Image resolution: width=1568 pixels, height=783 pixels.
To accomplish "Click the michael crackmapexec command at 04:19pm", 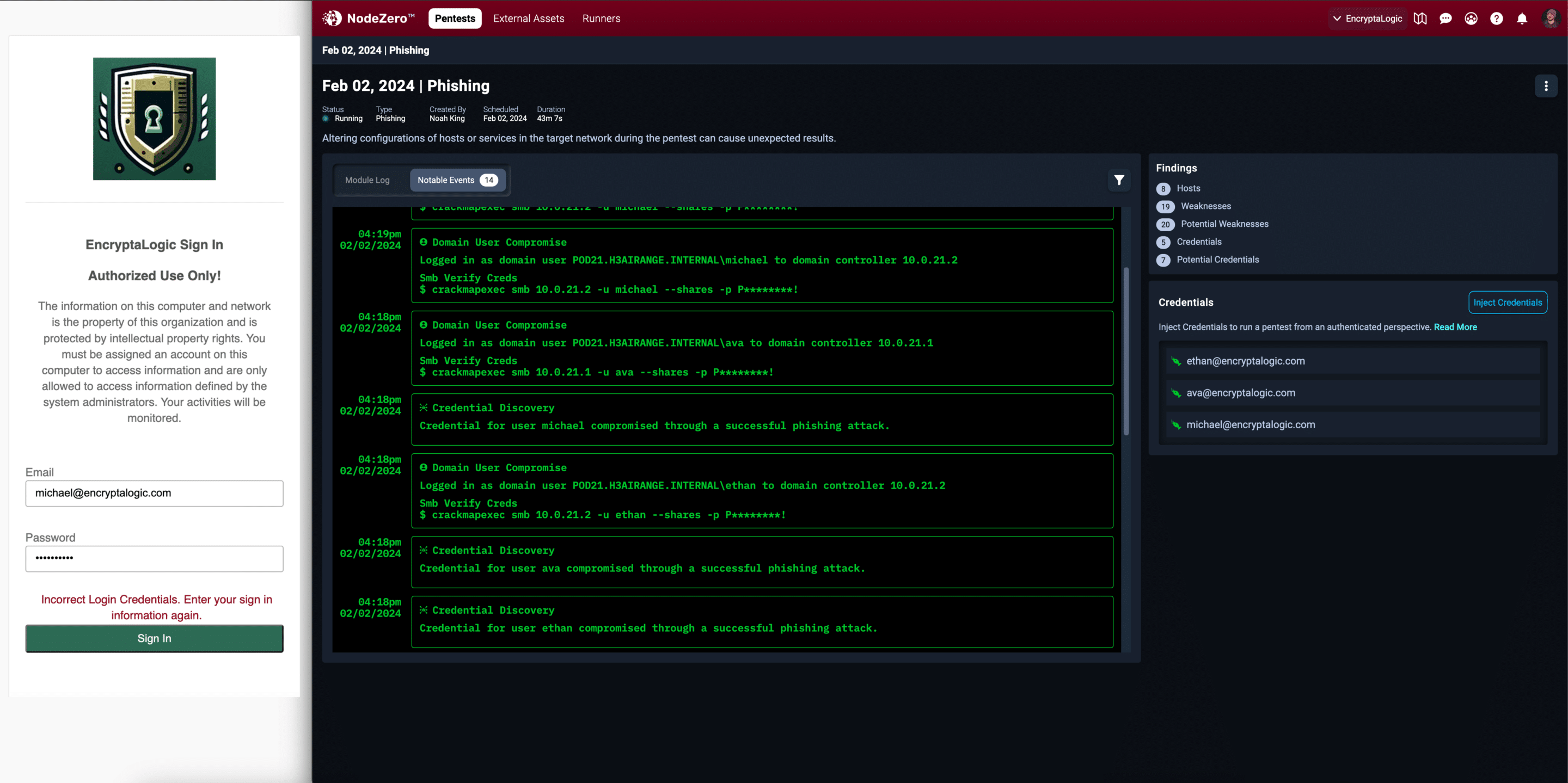I will click(608, 289).
